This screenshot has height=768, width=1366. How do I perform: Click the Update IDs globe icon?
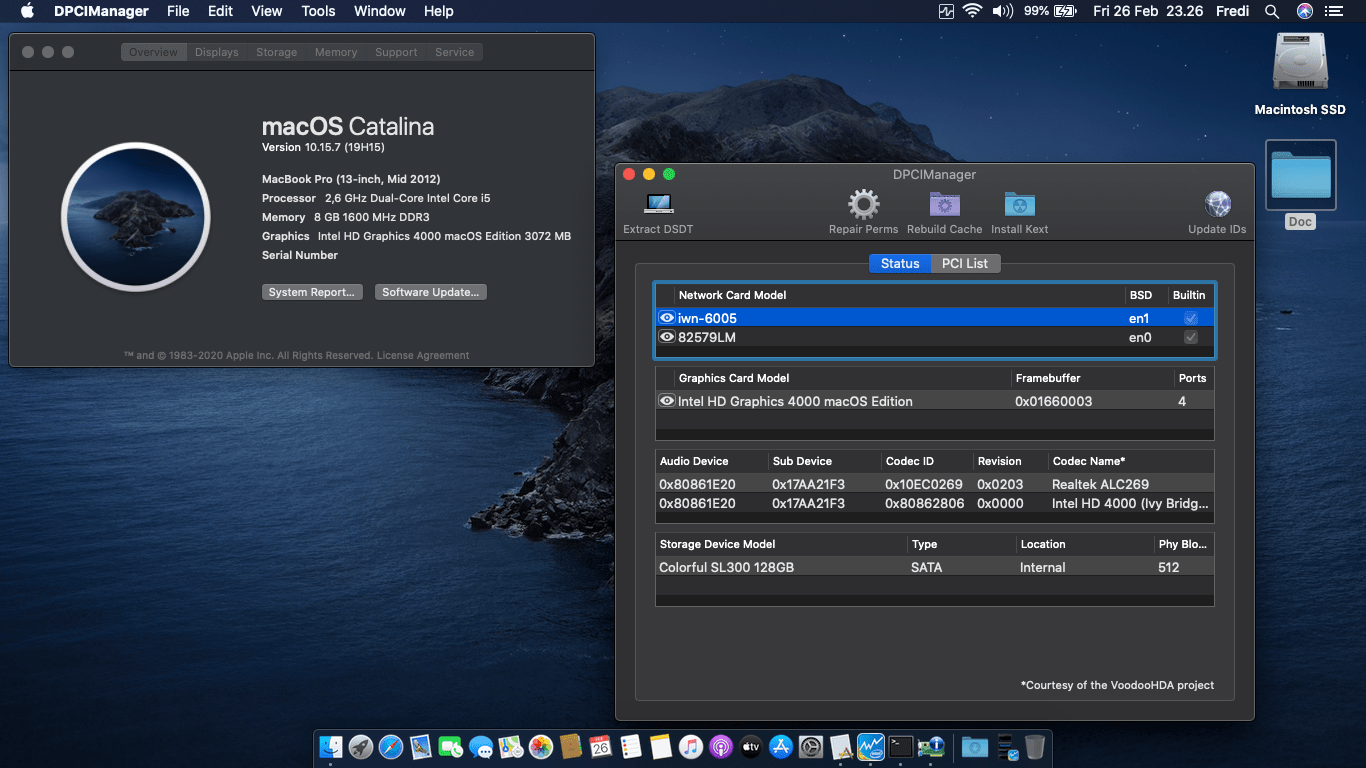tap(1218, 205)
